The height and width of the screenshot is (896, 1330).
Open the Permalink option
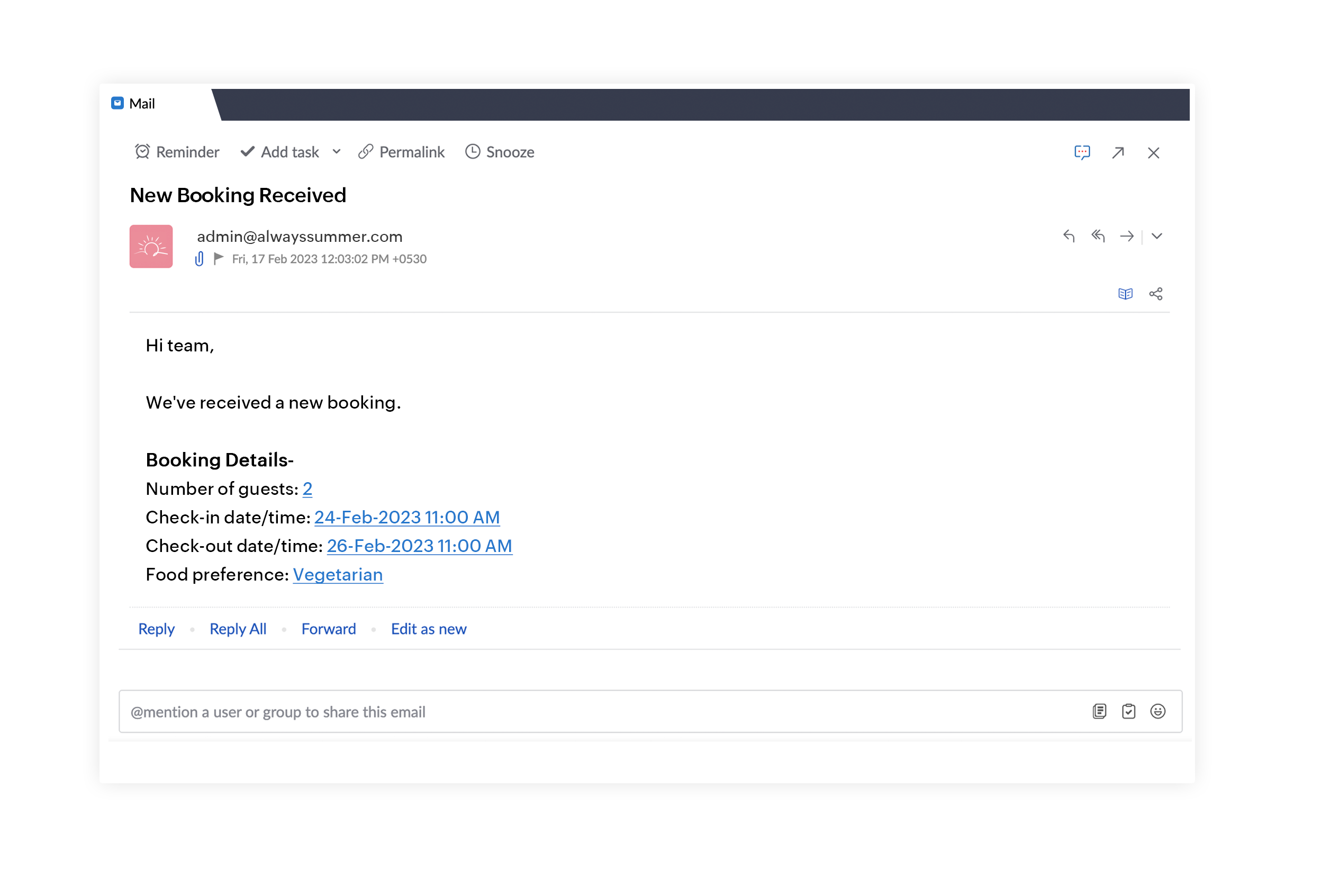click(x=401, y=152)
